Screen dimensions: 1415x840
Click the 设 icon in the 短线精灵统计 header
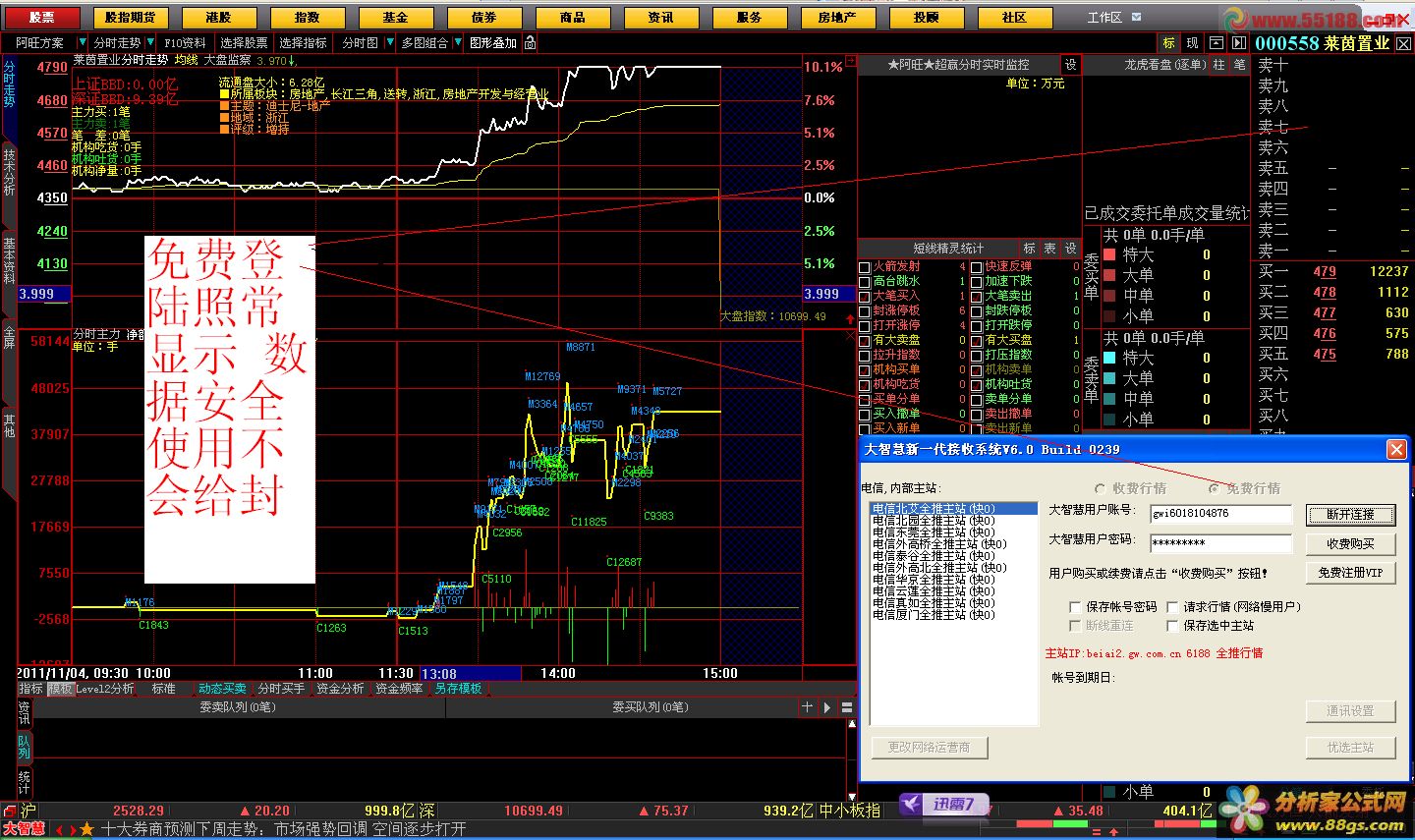click(x=1070, y=249)
